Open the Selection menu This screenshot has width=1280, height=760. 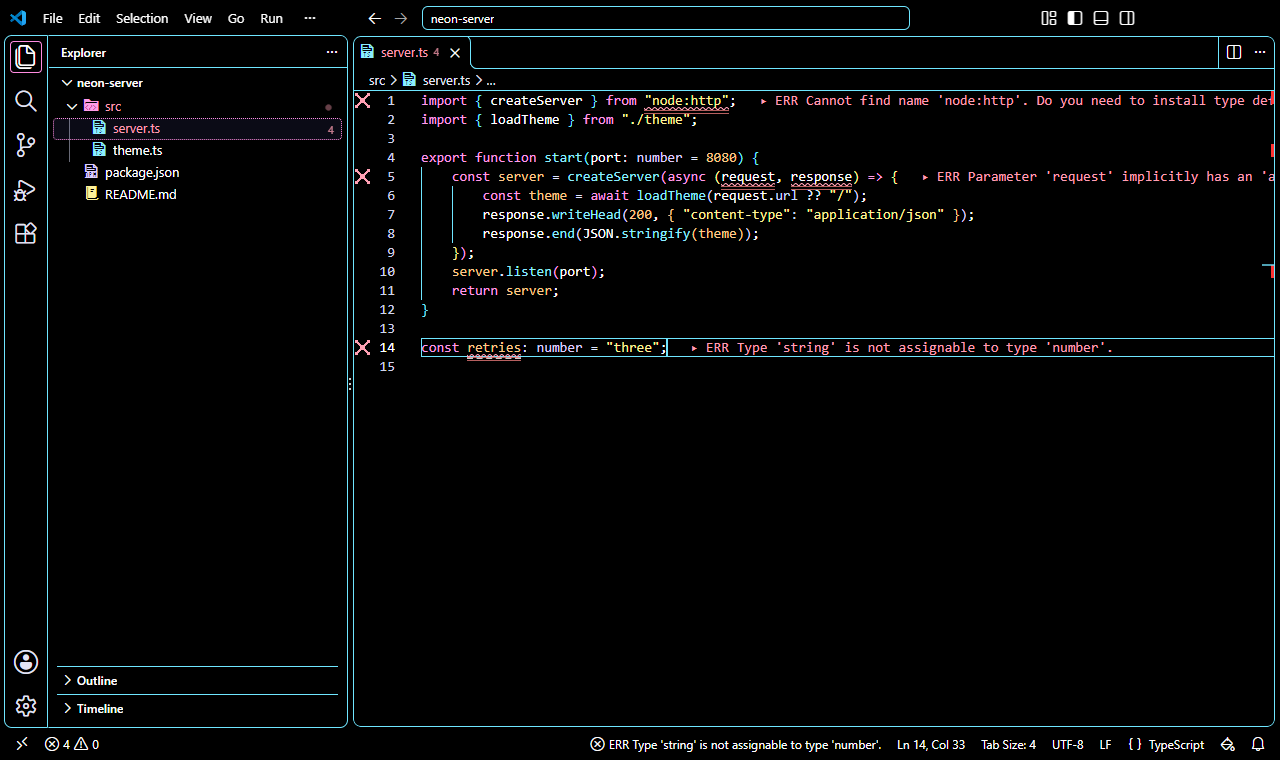142,18
